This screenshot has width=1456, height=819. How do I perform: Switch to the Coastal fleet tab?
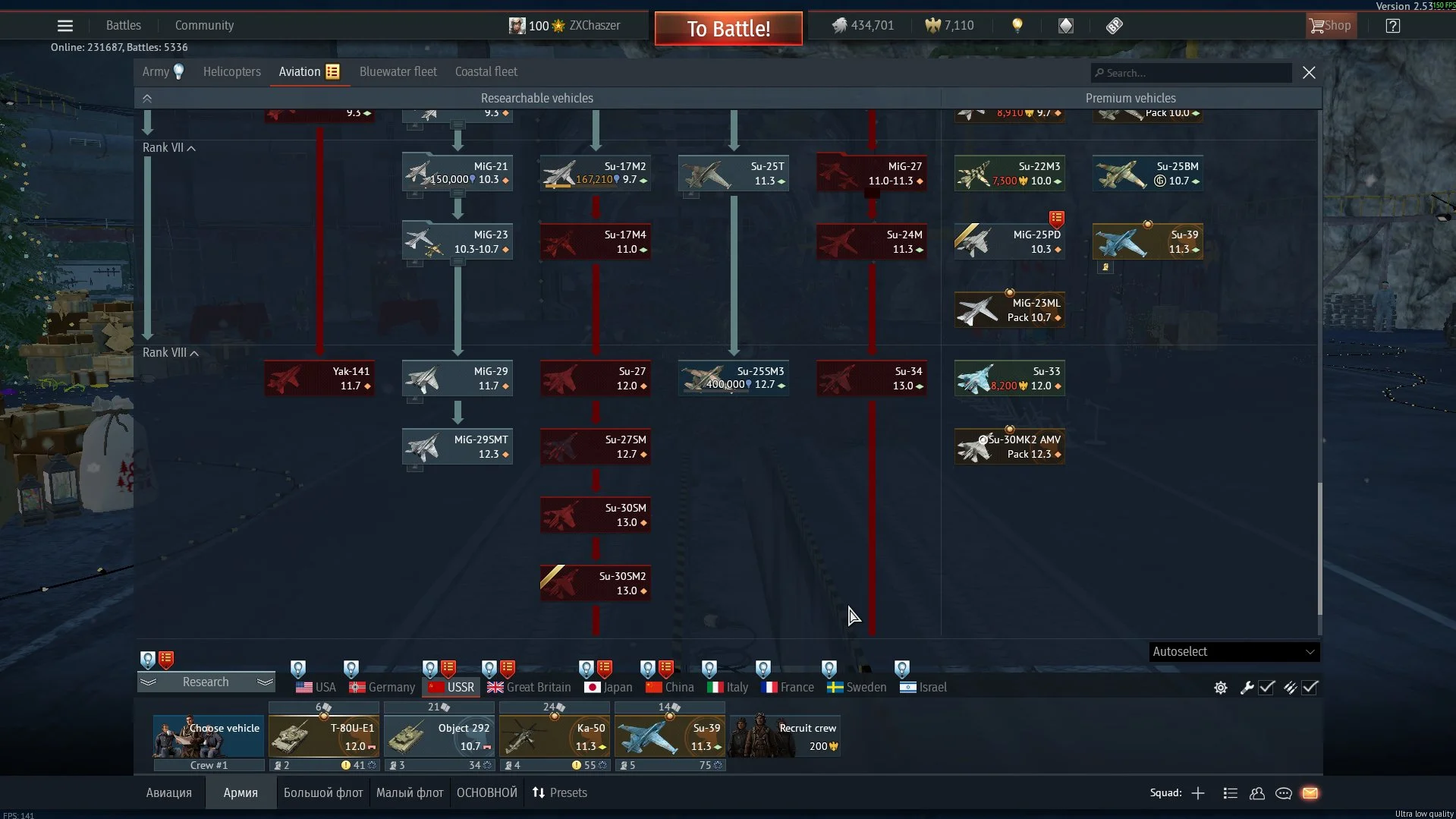[486, 71]
